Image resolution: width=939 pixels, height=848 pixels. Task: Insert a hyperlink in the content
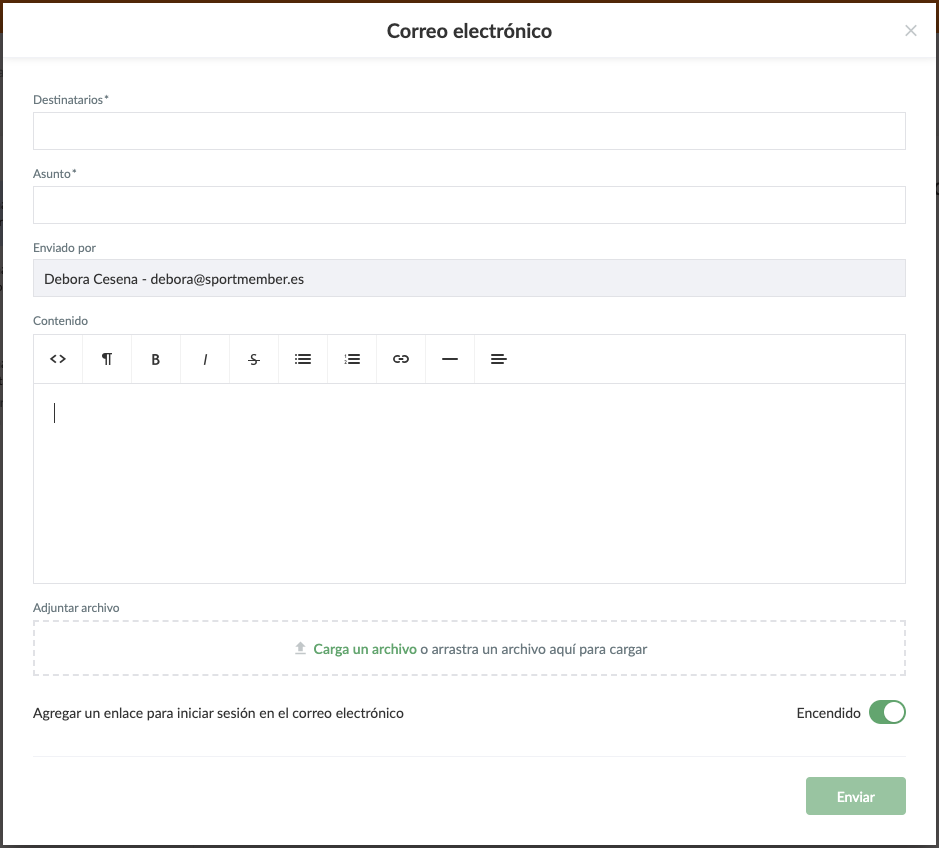(401, 359)
